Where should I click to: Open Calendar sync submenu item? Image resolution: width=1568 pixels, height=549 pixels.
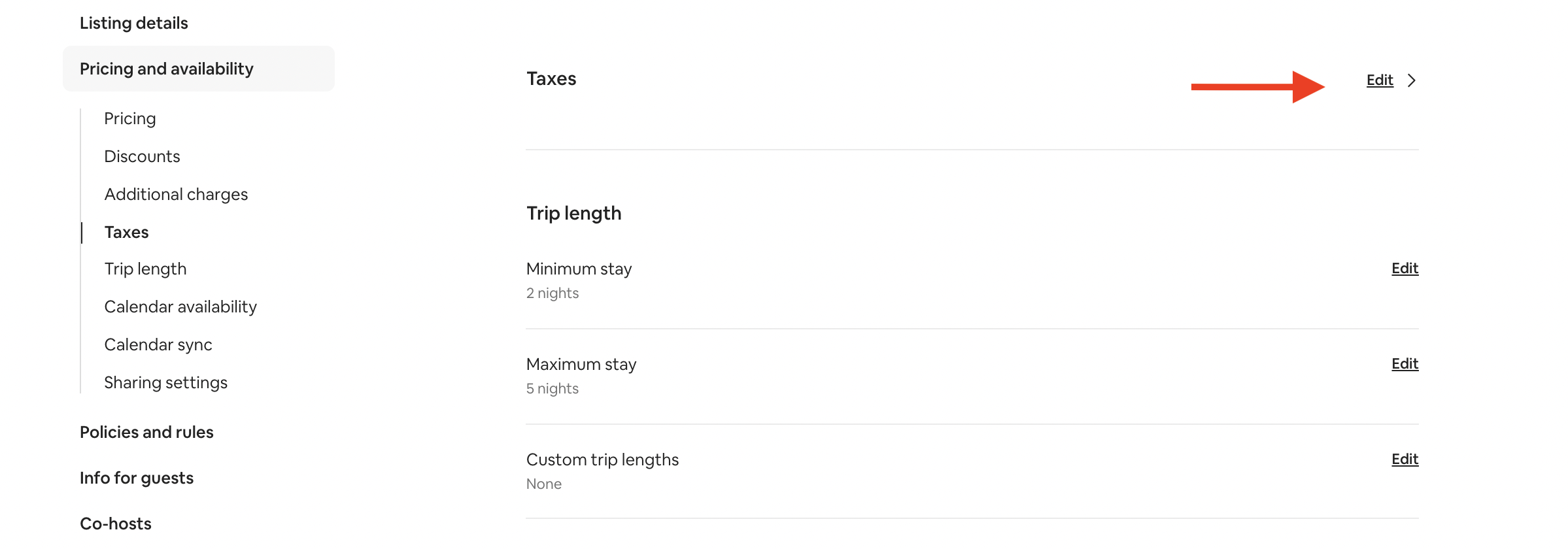click(158, 345)
